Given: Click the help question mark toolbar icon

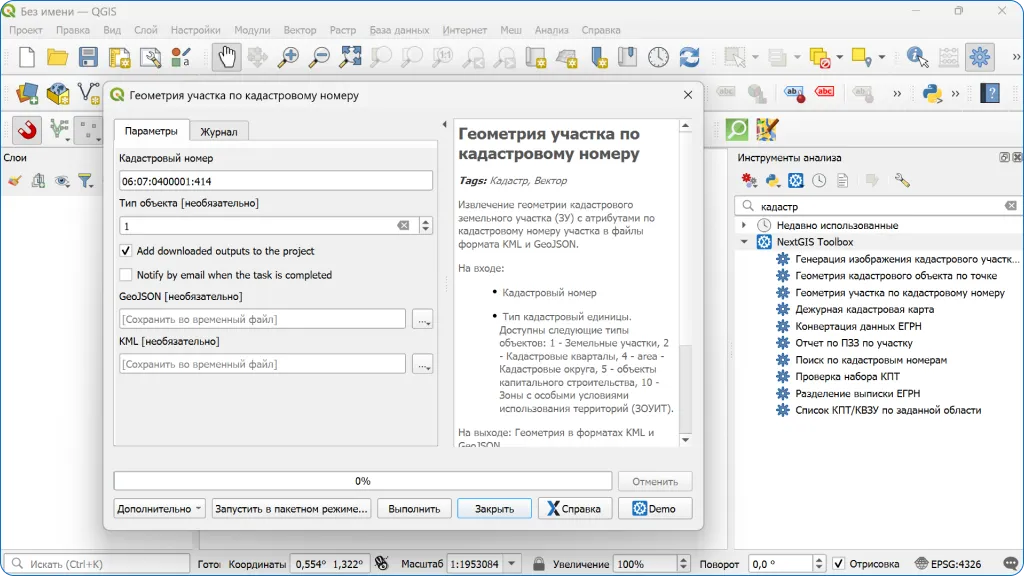Looking at the screenshot, I should click(x=990, y=93).
